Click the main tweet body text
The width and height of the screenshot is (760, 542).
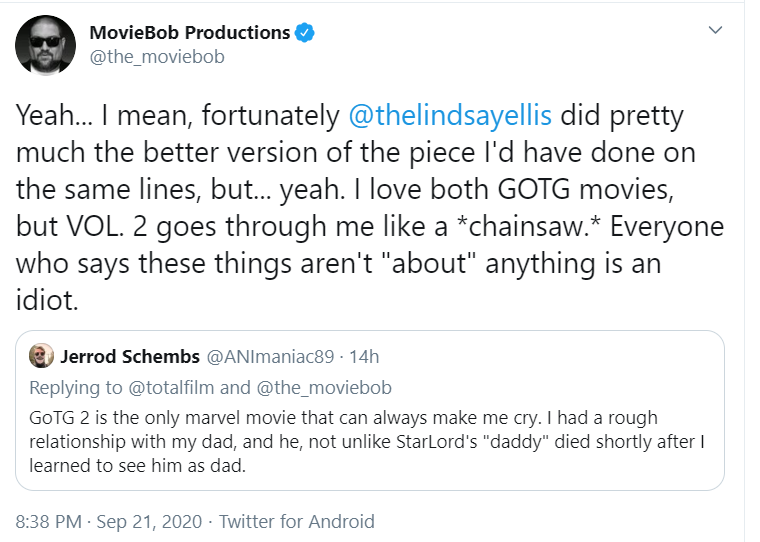point(370,207)
